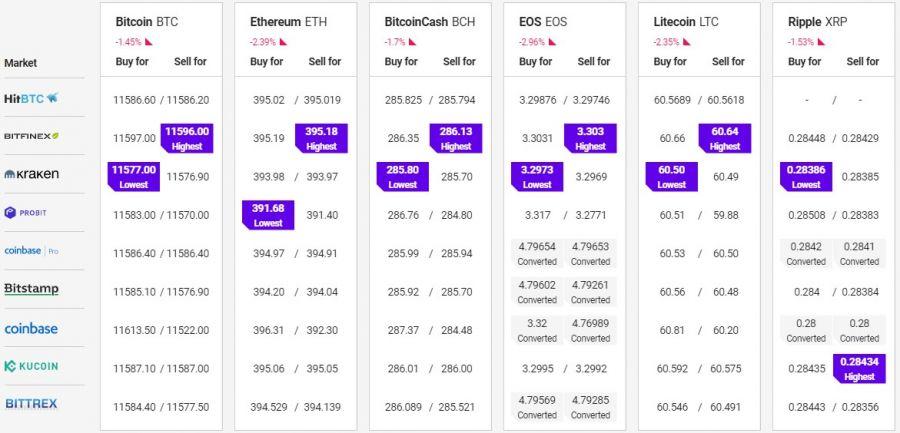Select the 391.68 Lowest Ethereum badge

(x=268, y=215)
